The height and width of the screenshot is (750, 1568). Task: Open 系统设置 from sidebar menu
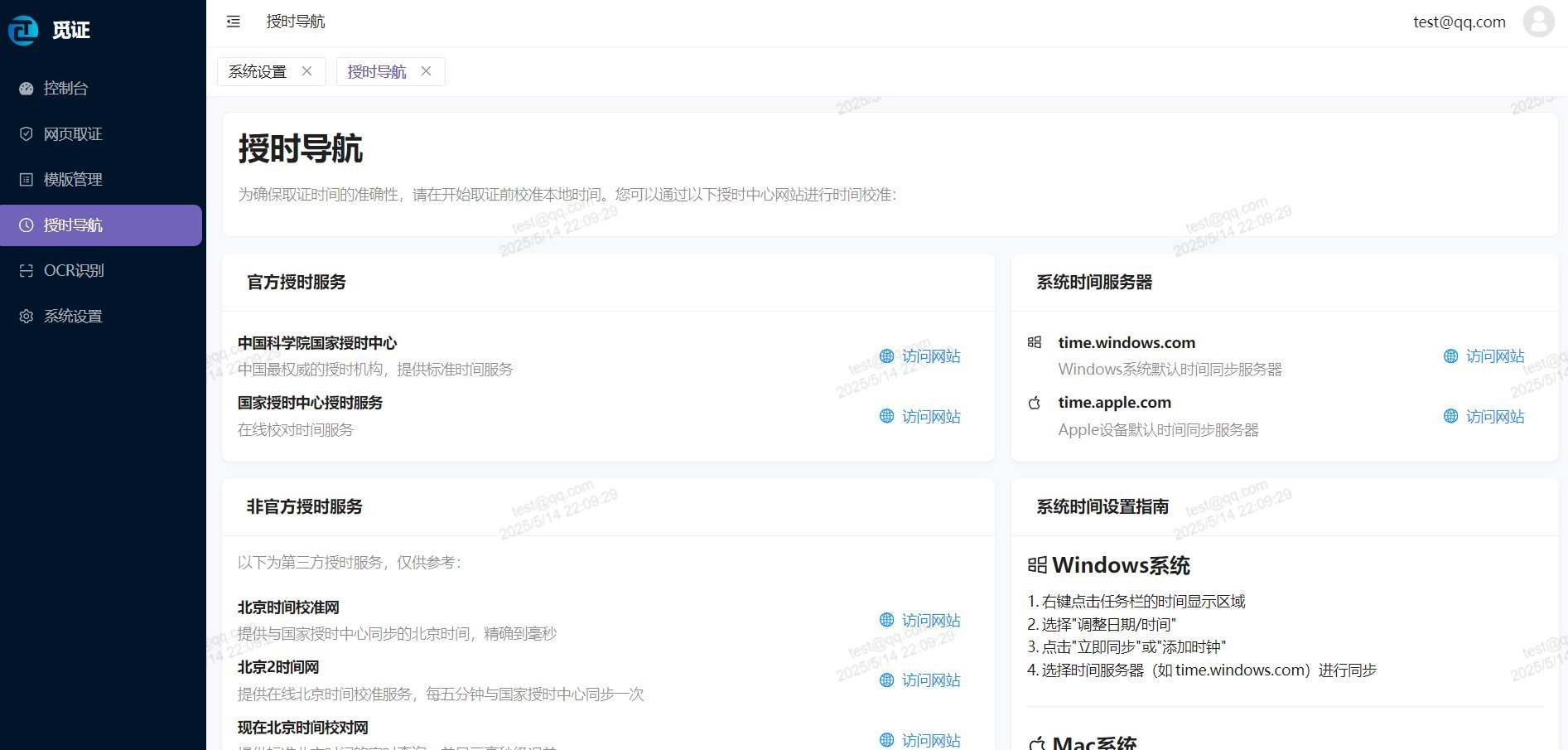73,316
